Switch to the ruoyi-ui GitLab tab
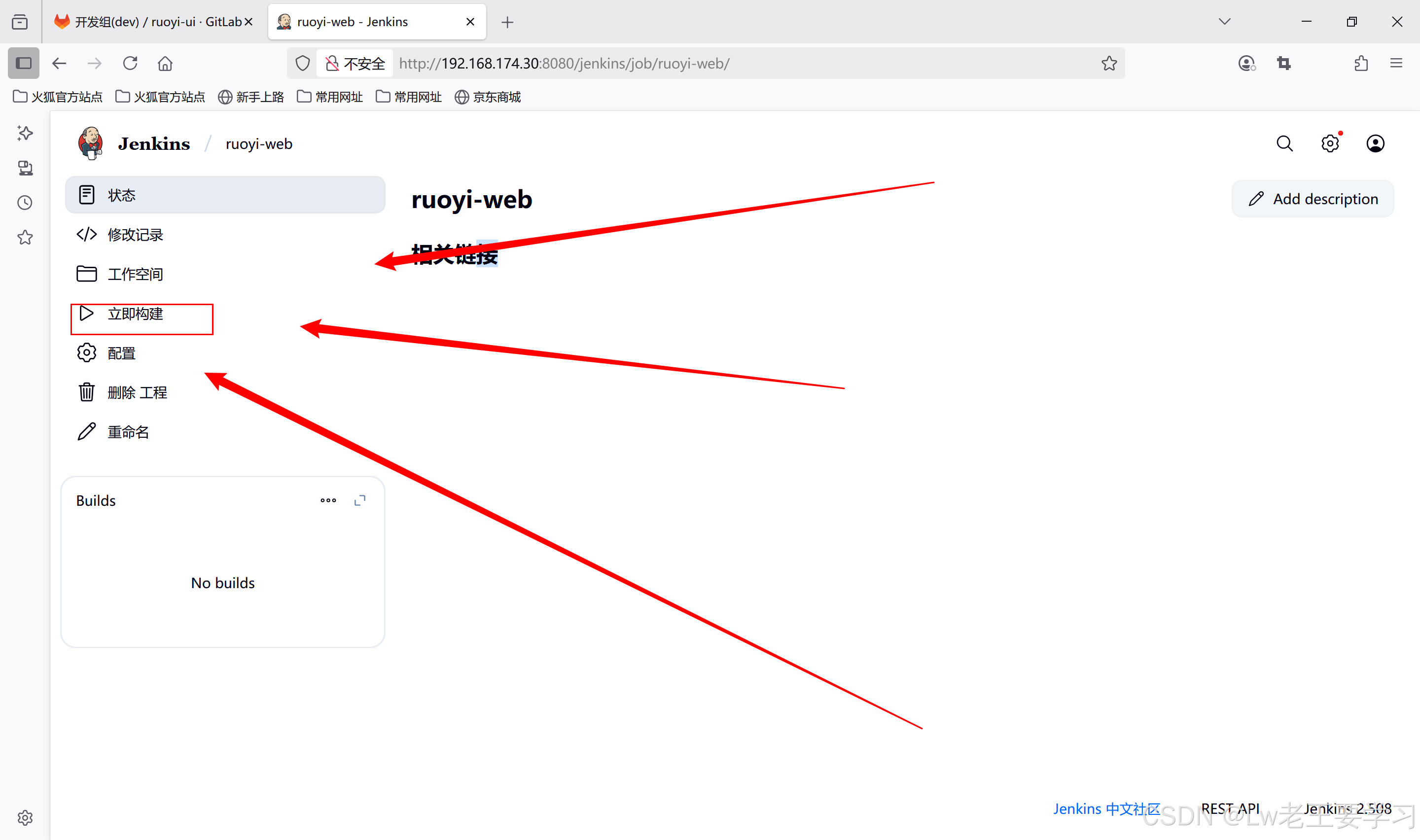Viewport: 1420px width, 840px height. pyautogui.click(x=153, y=22)
